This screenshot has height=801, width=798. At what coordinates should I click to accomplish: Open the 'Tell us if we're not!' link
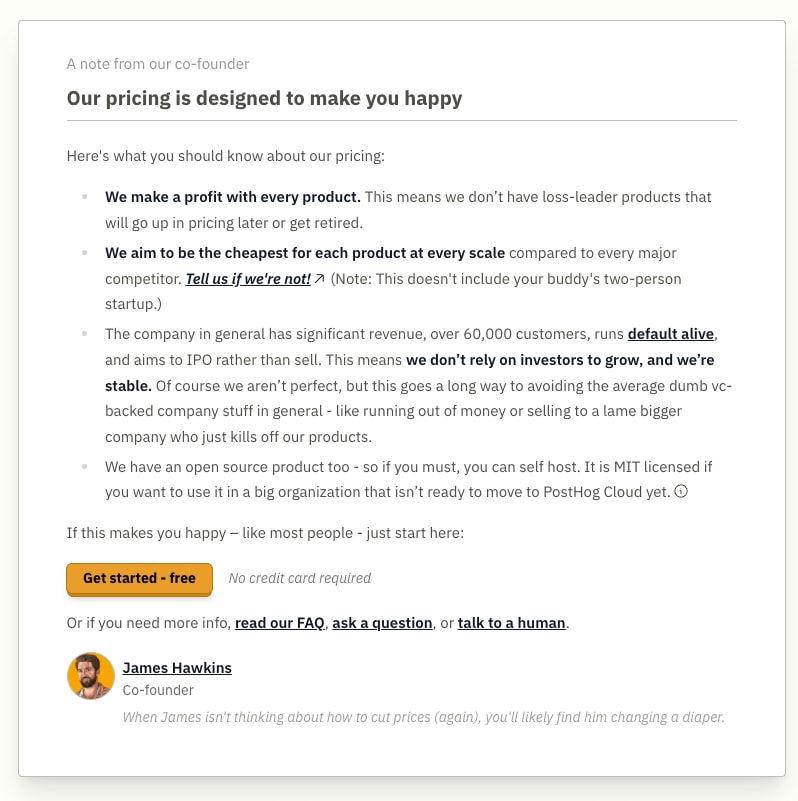pyautogui.click(x=248, y=279)
